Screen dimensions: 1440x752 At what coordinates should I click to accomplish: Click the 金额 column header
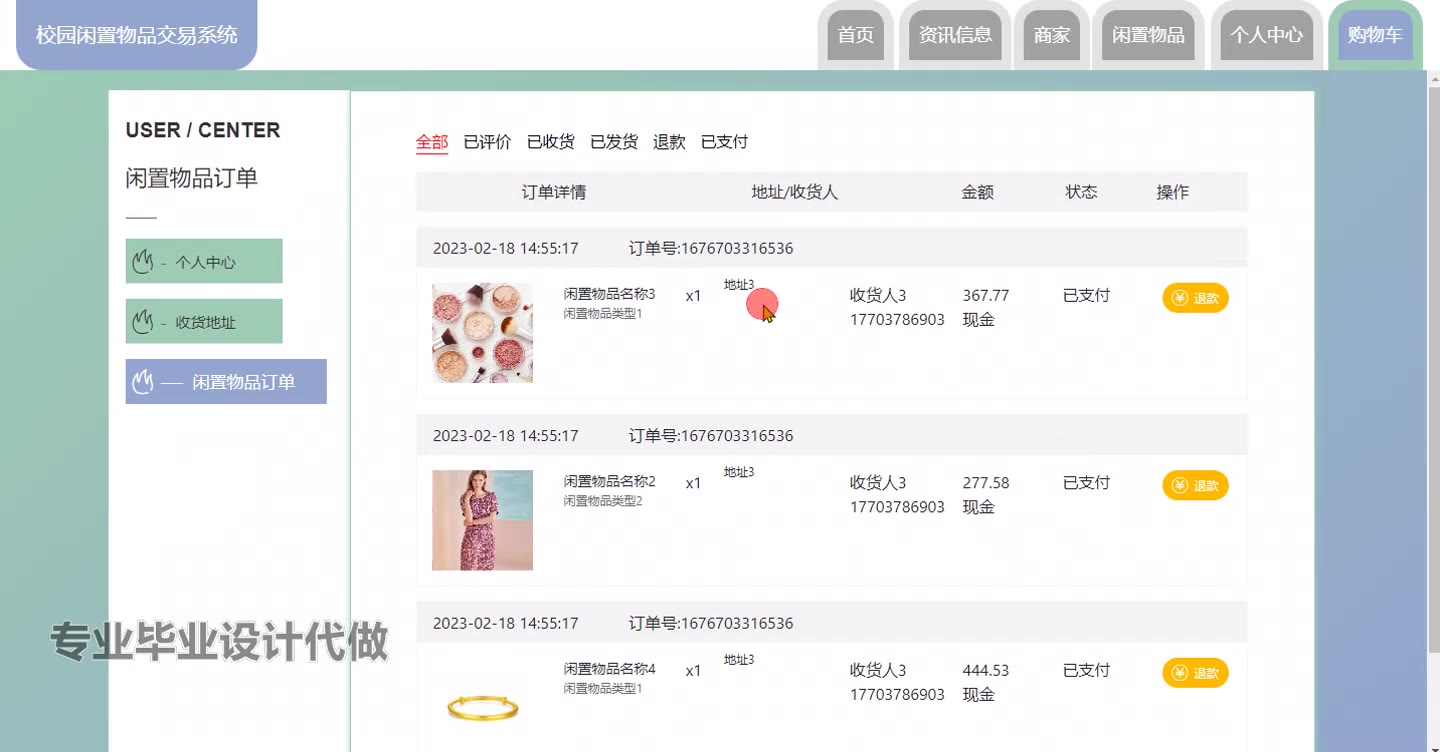point(978,192)
